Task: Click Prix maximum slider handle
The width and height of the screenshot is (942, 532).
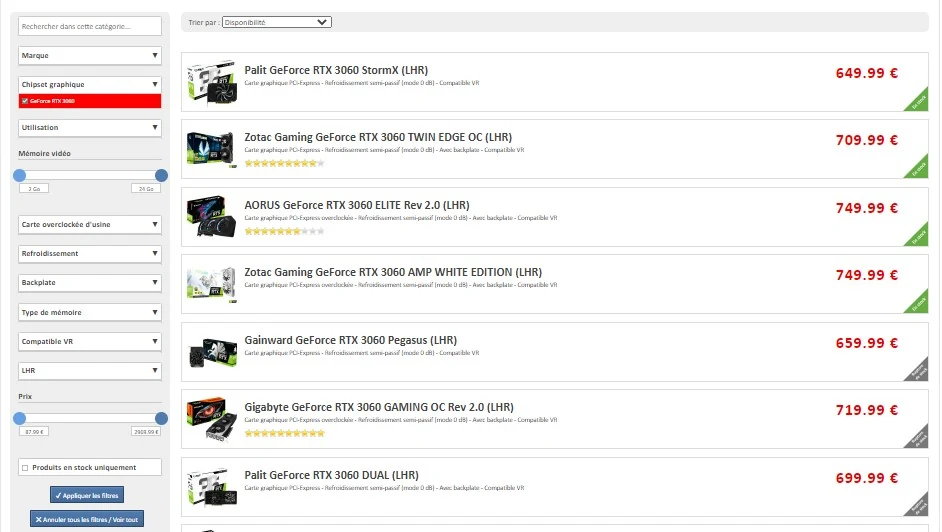Action: pyautogui.click(x=161, y=419)
